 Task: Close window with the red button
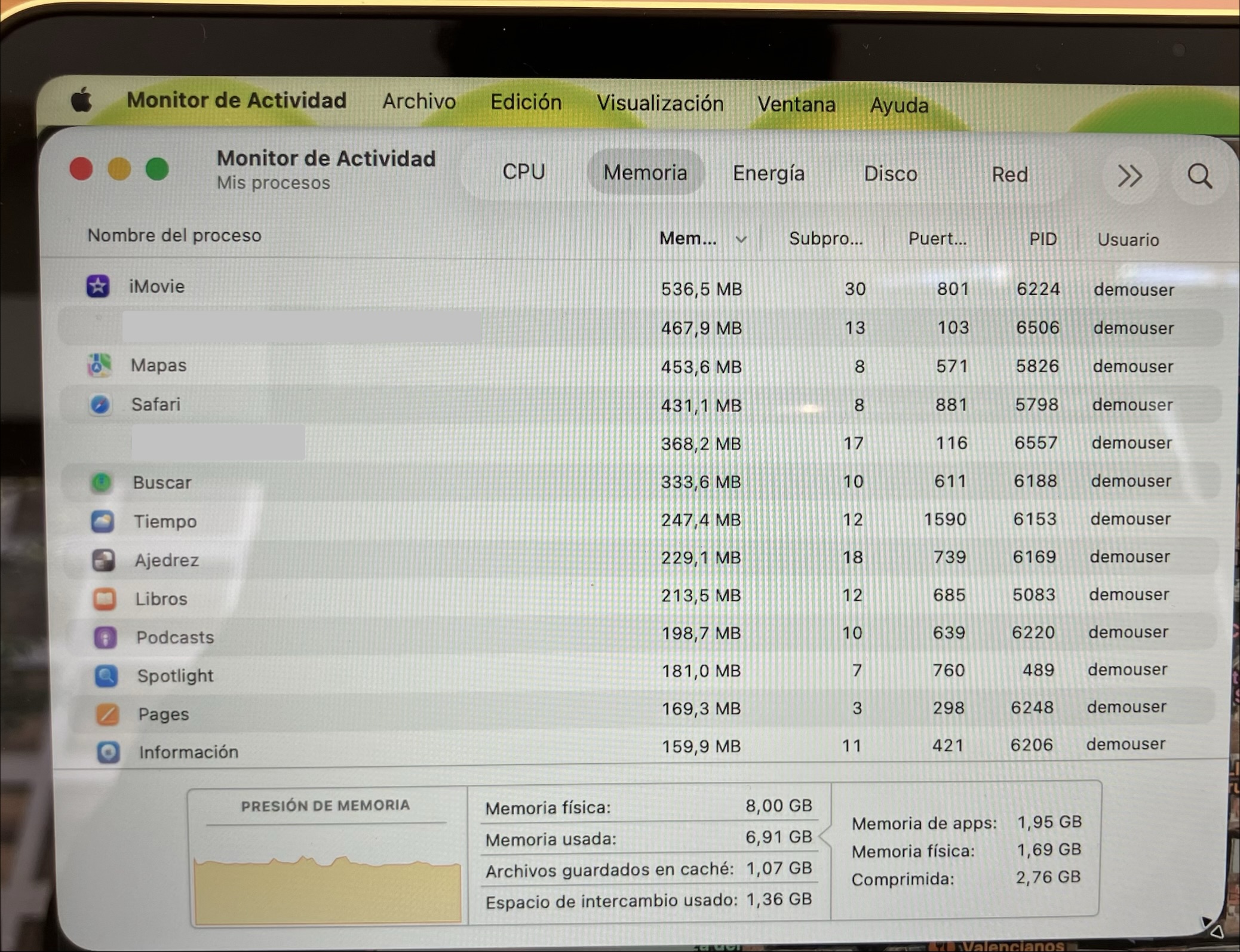tap(81, 169)
